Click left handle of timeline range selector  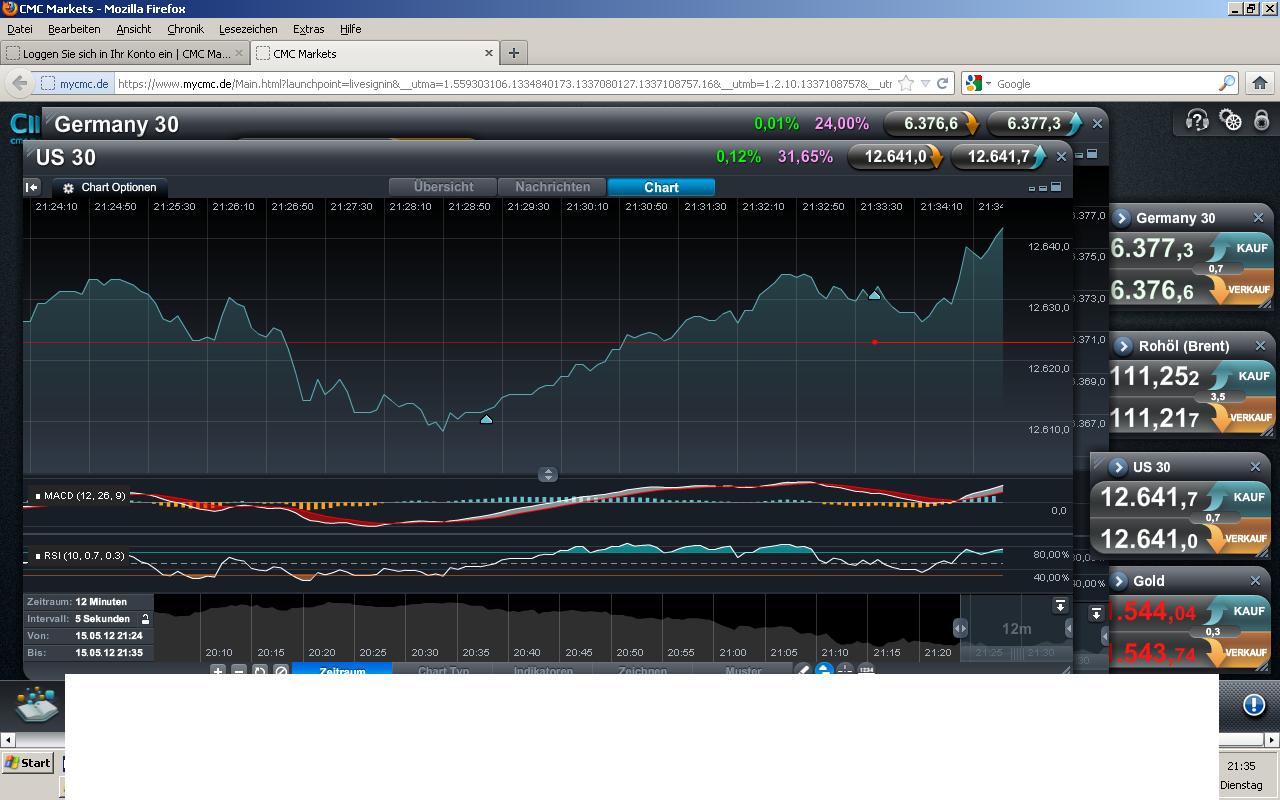click(960, 628)
